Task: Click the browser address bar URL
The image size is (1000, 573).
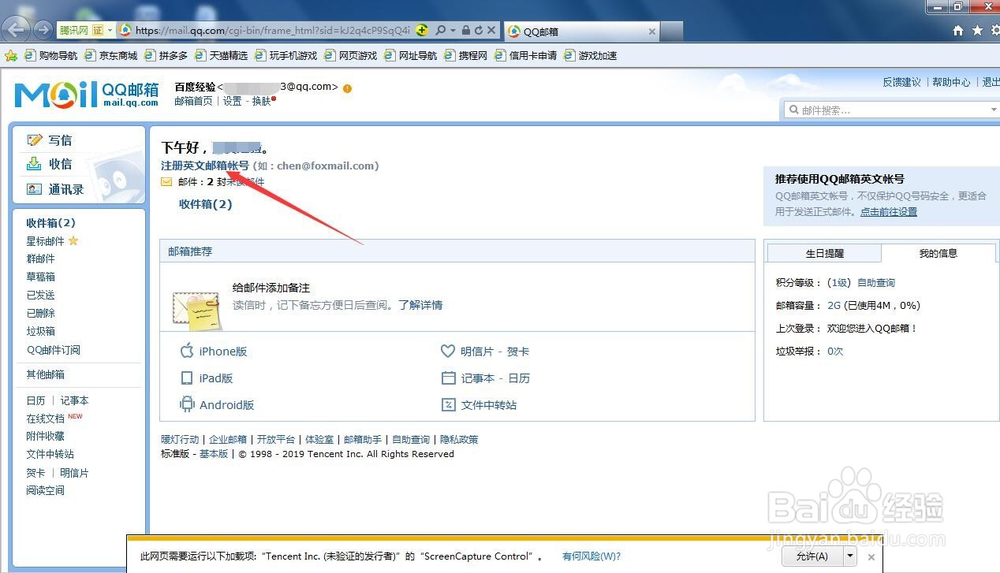Action: (x=272, y=30)
